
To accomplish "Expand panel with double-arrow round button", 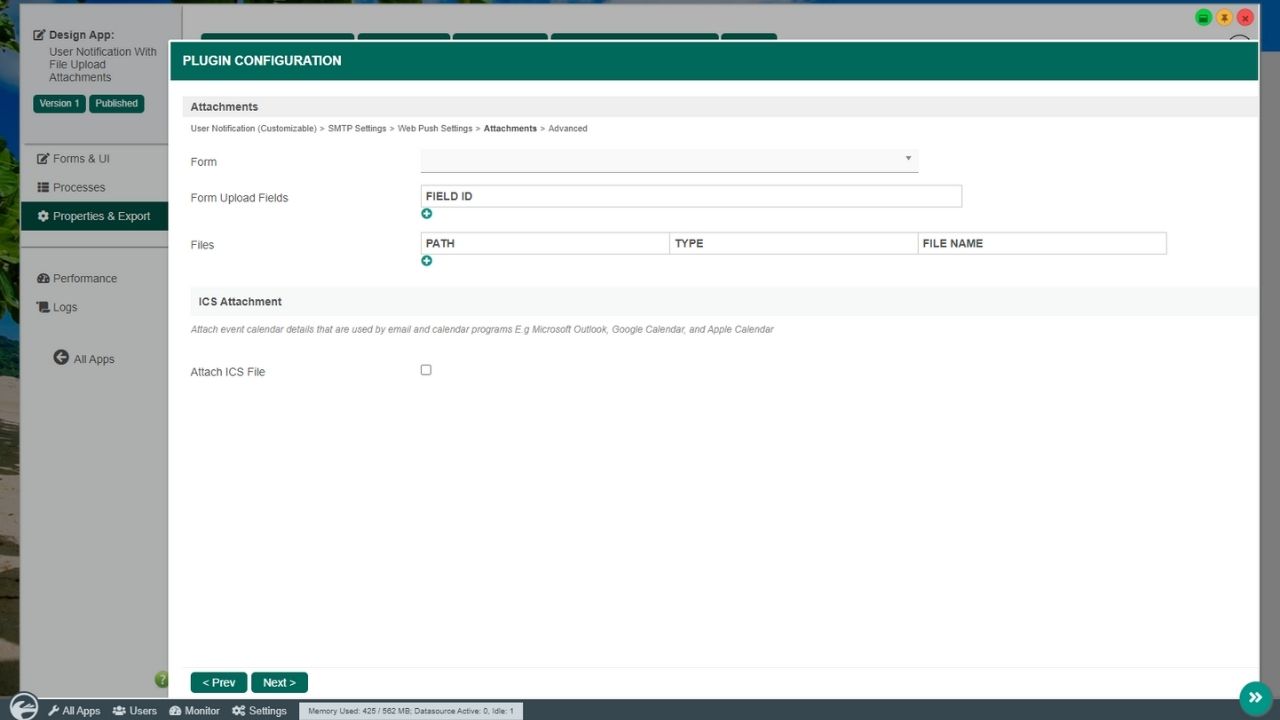I will [x=1255, y=697].
